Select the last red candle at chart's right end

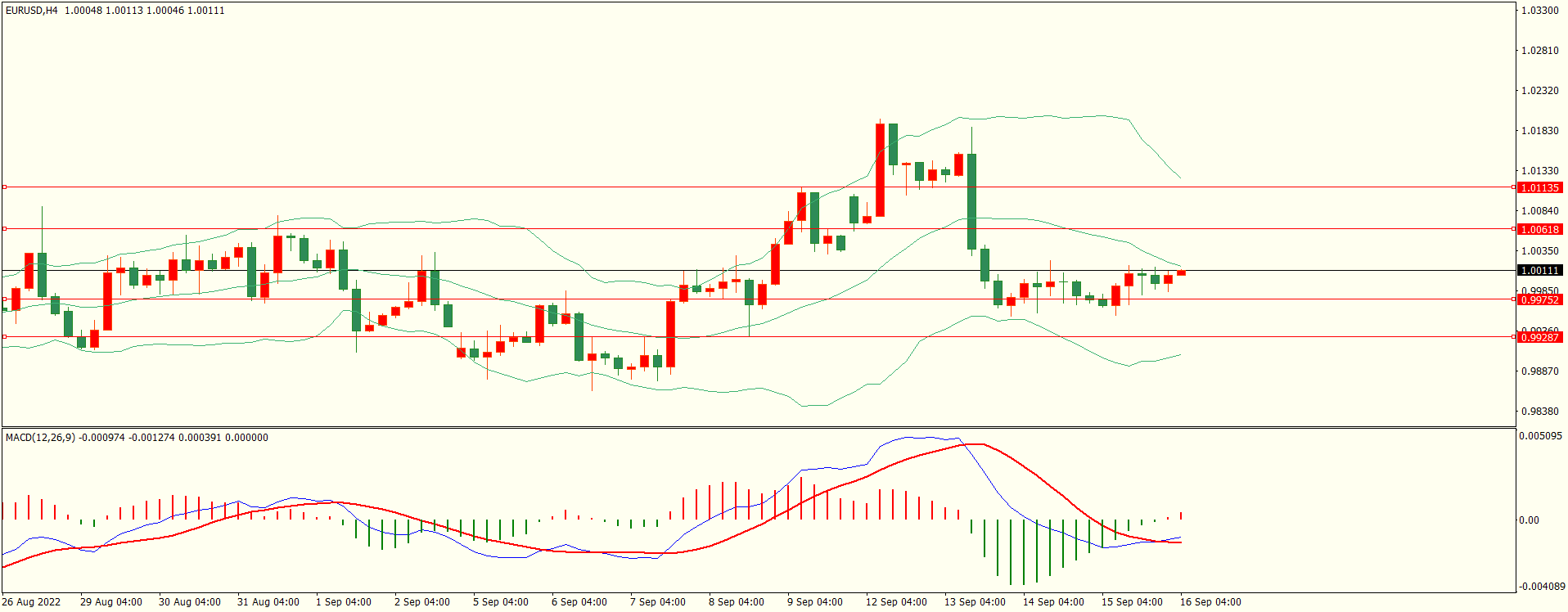[1181, 272]
